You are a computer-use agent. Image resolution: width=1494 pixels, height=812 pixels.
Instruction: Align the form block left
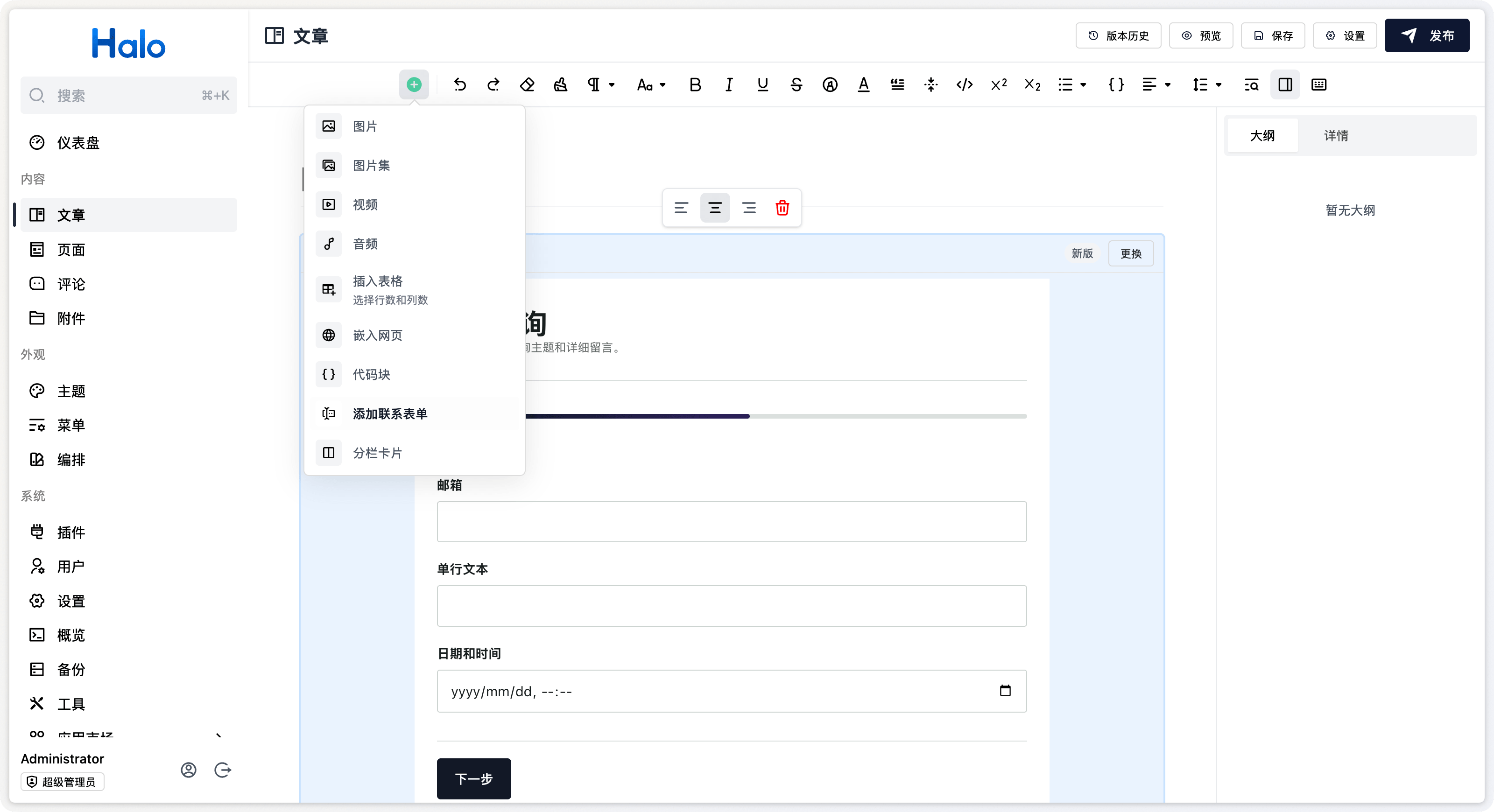[x=681, y=208]
